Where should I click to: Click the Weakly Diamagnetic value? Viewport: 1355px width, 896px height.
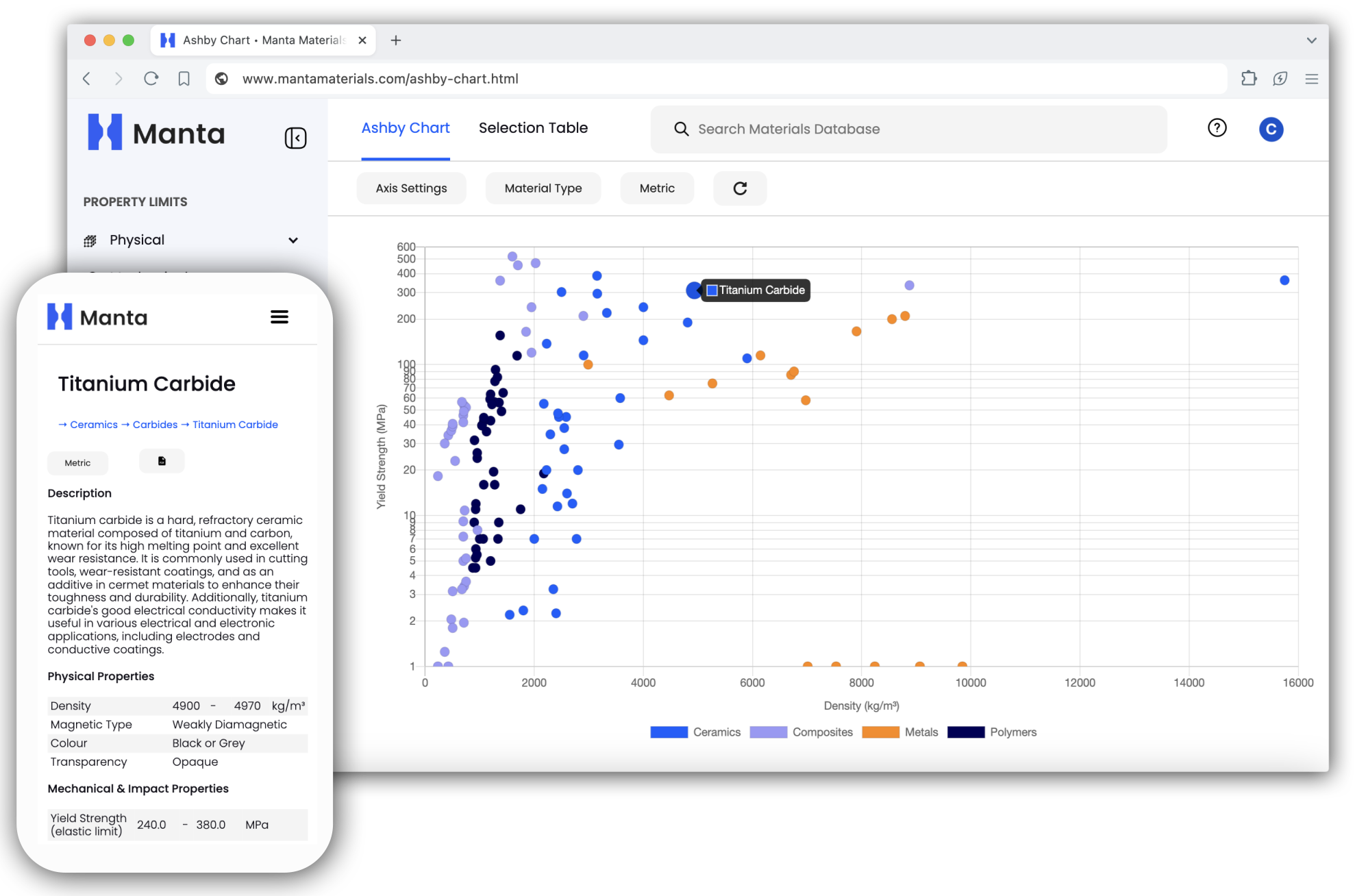coord(229,725)
